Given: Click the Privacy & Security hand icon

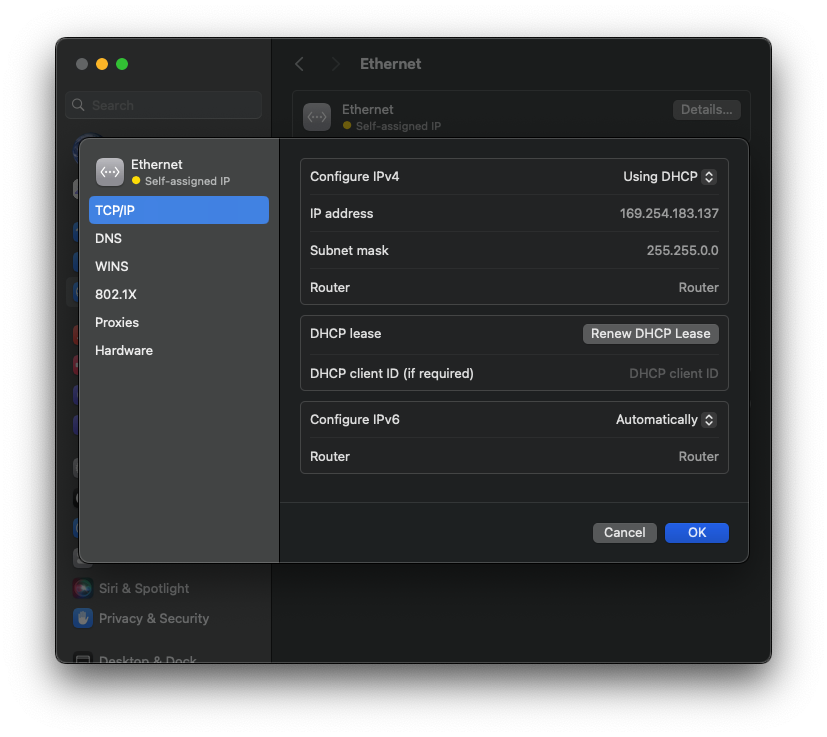Looking at the screenshot, I should (83, 618).
